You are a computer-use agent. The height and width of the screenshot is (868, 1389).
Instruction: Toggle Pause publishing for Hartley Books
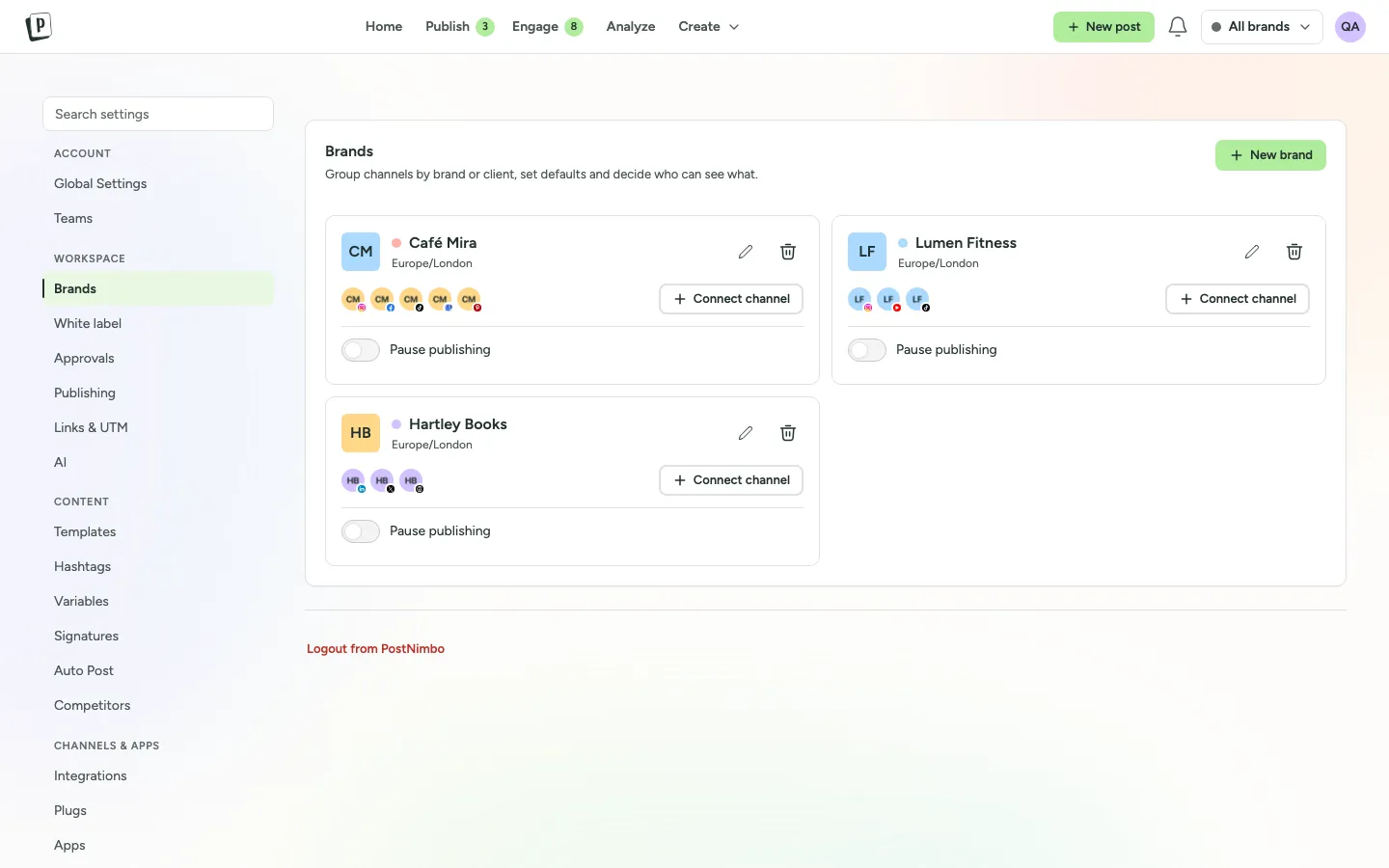pyautogui.click(x=361, y=531)
